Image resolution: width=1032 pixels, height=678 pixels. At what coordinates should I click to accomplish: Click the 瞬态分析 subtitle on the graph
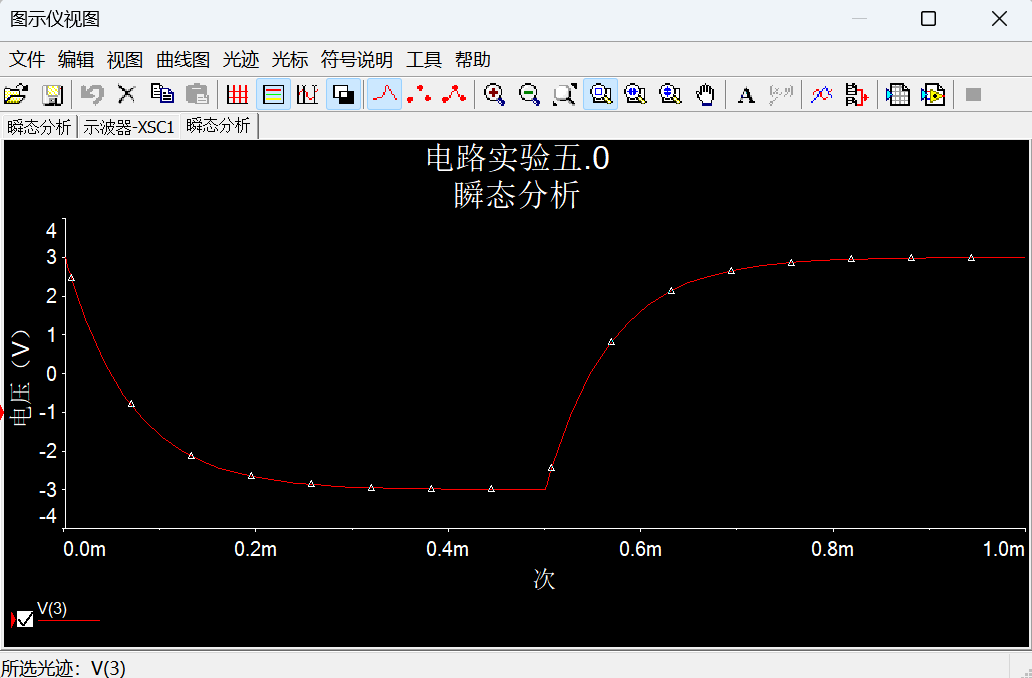pos(517,196)
